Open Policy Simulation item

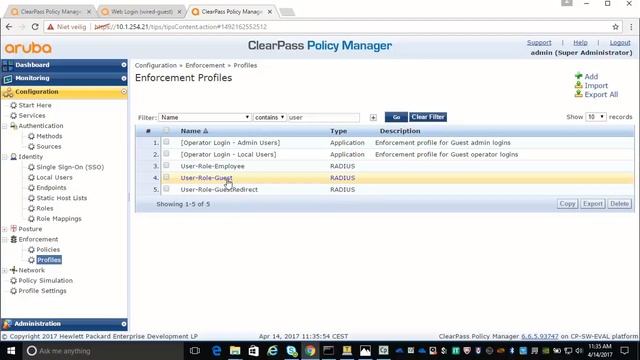click(45, 280)
